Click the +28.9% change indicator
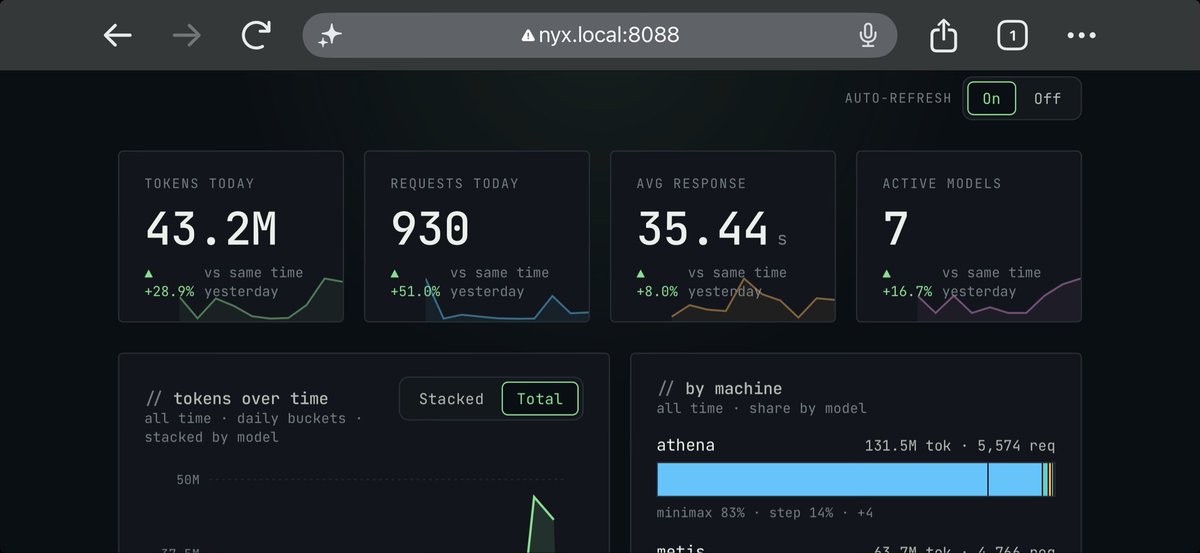 (169, 291)
